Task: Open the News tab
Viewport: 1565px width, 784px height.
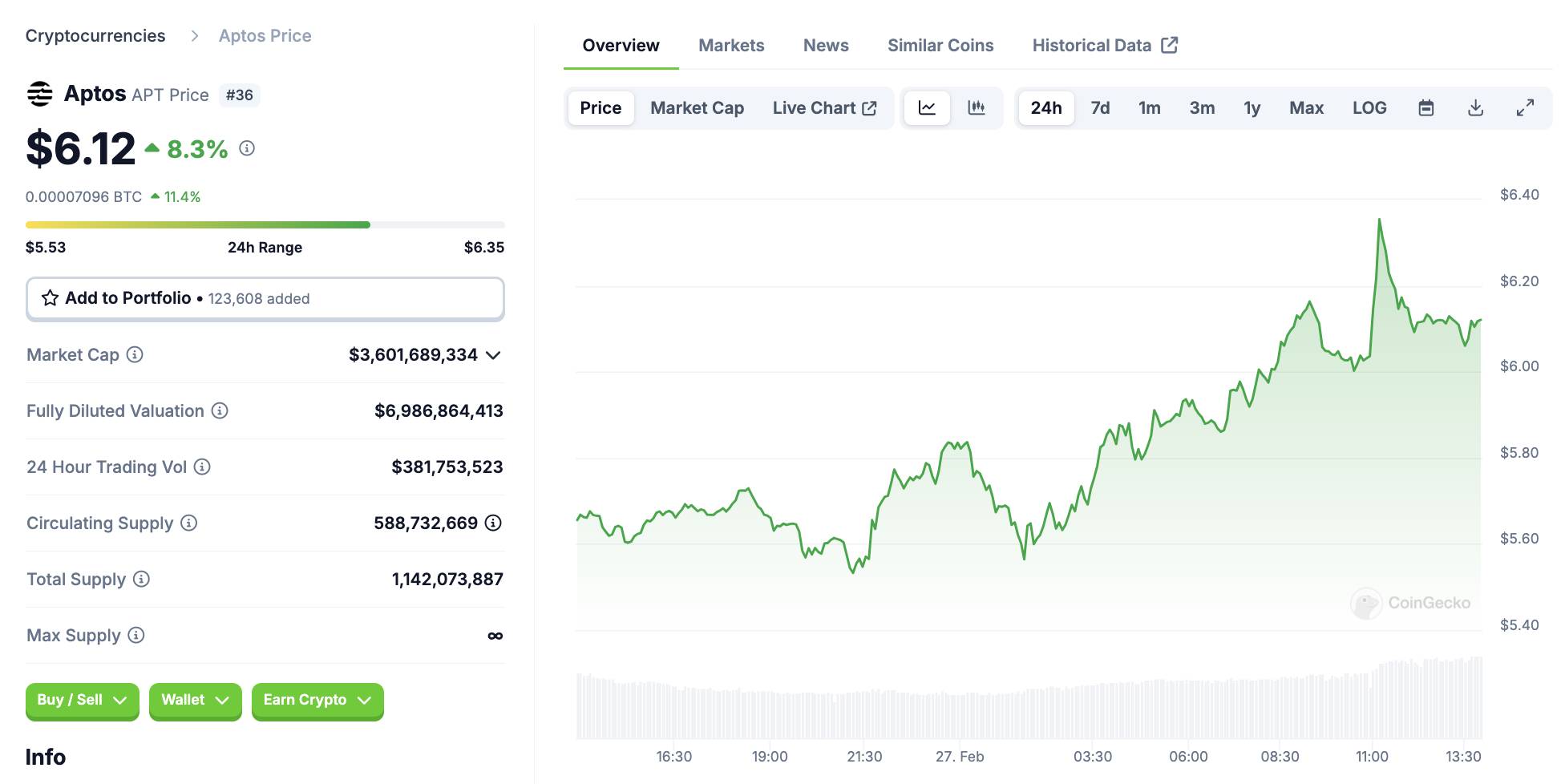Action: pos(826,46)
